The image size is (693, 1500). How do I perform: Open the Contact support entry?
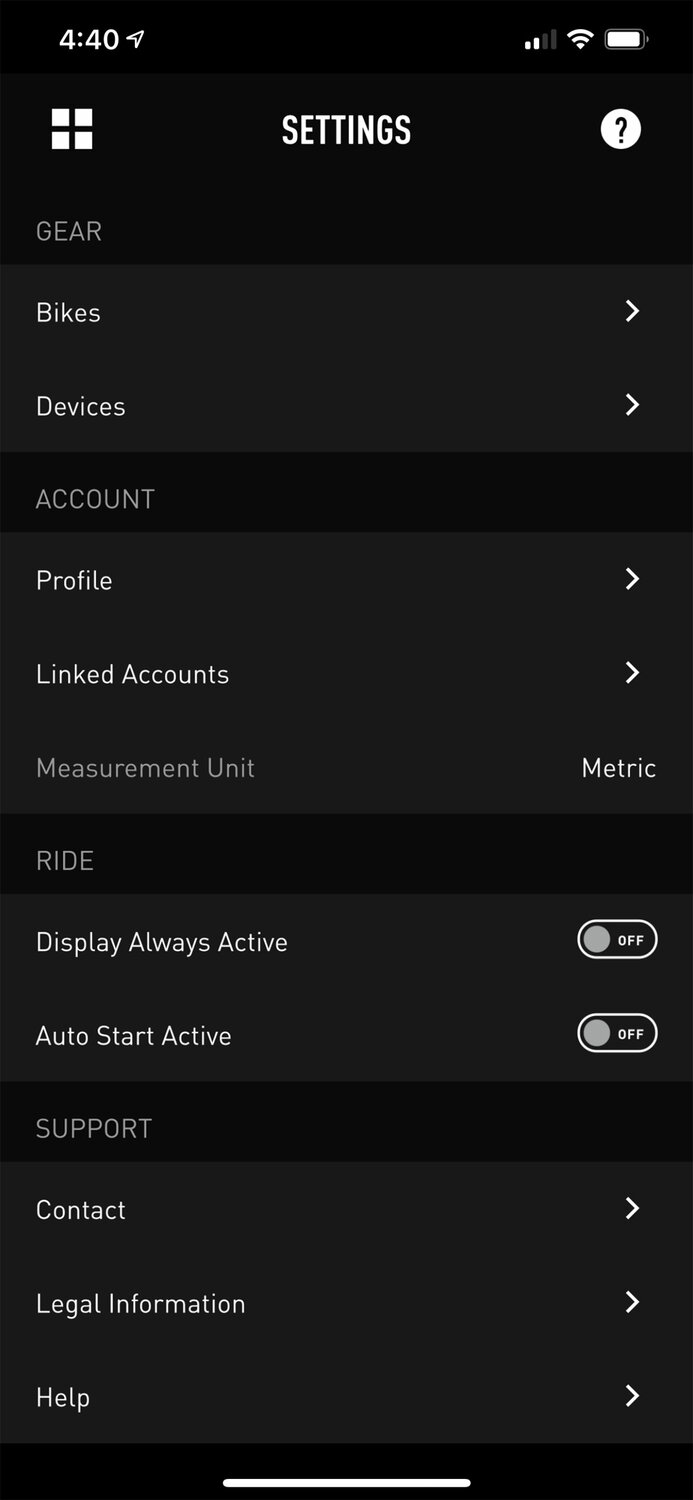(81, 1210)
